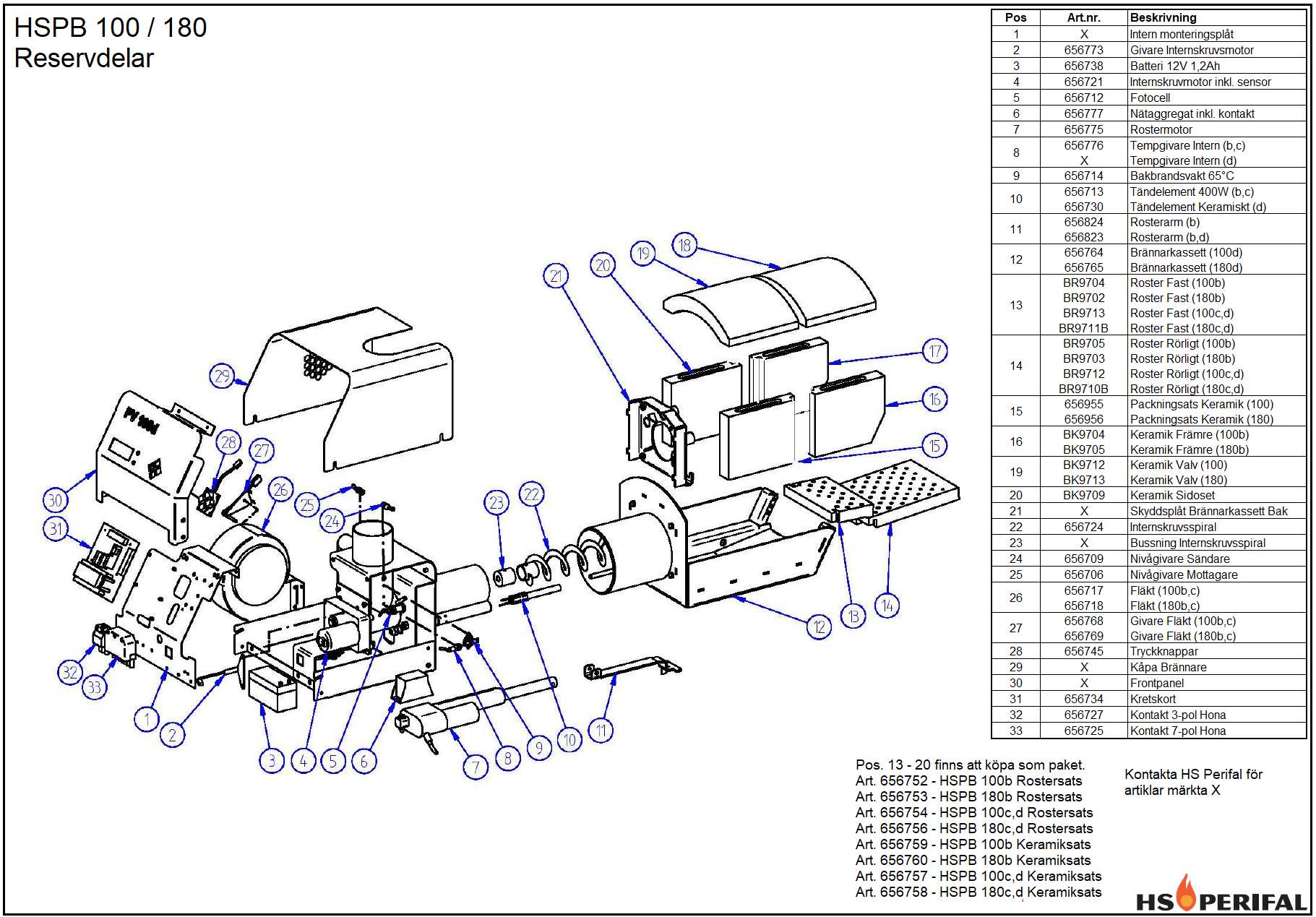Click callout circle 26 near the fan
This screenshot has height=917, width=1316.
[x=281, y=490]
